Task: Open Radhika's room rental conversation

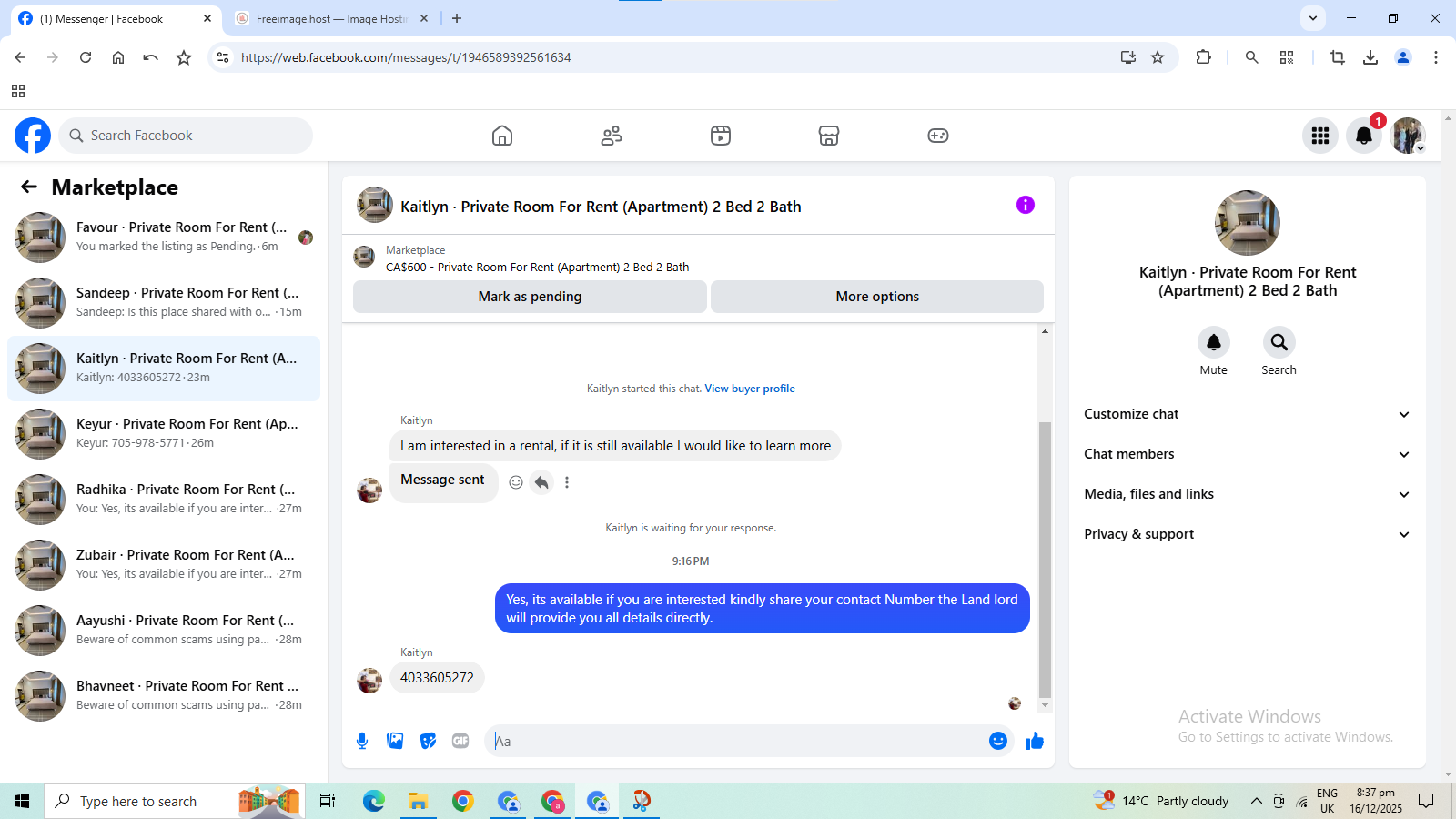Action: [x=164, y=500]
